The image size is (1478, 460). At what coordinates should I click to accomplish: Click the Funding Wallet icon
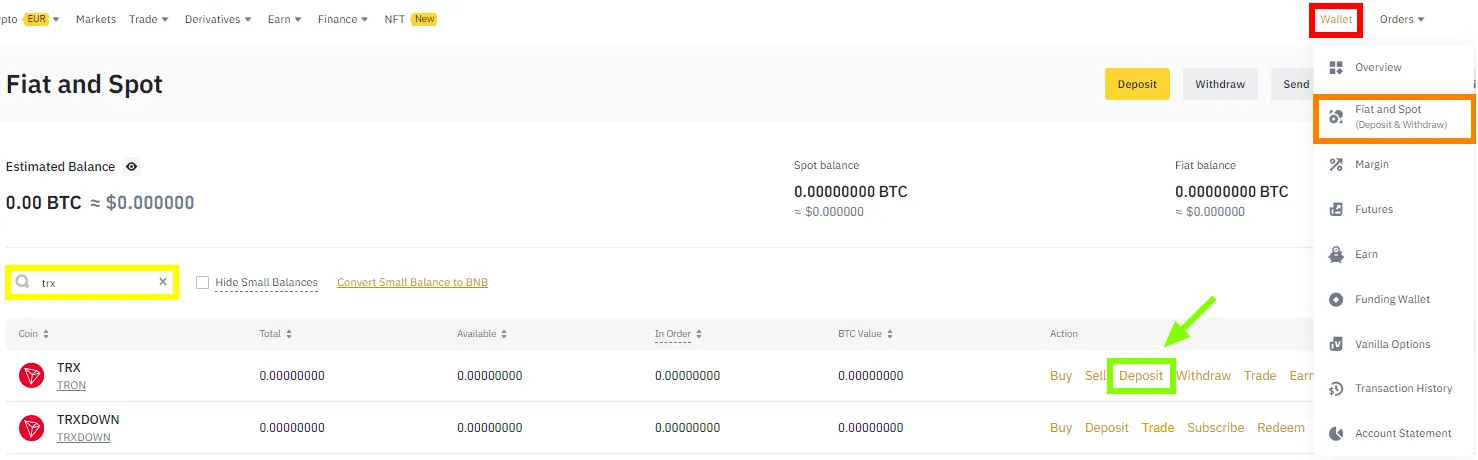pyautogui.click(x=1336, y=299)
